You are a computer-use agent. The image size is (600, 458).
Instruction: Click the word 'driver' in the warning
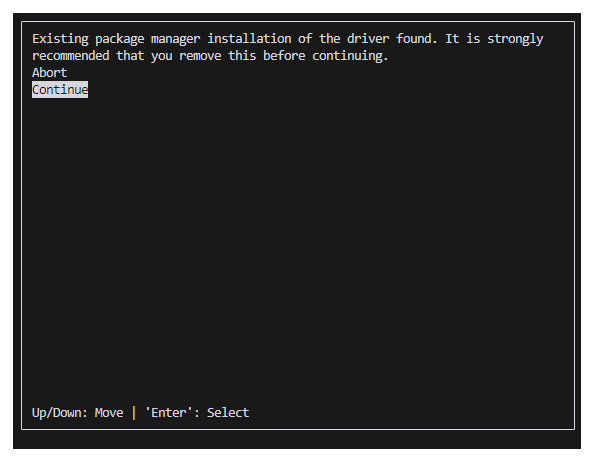tap(368, 39)
